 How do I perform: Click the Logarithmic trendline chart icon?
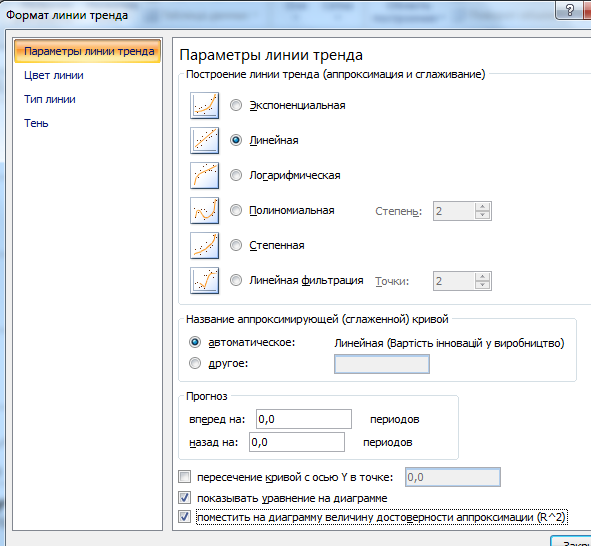tap(204, 176)
